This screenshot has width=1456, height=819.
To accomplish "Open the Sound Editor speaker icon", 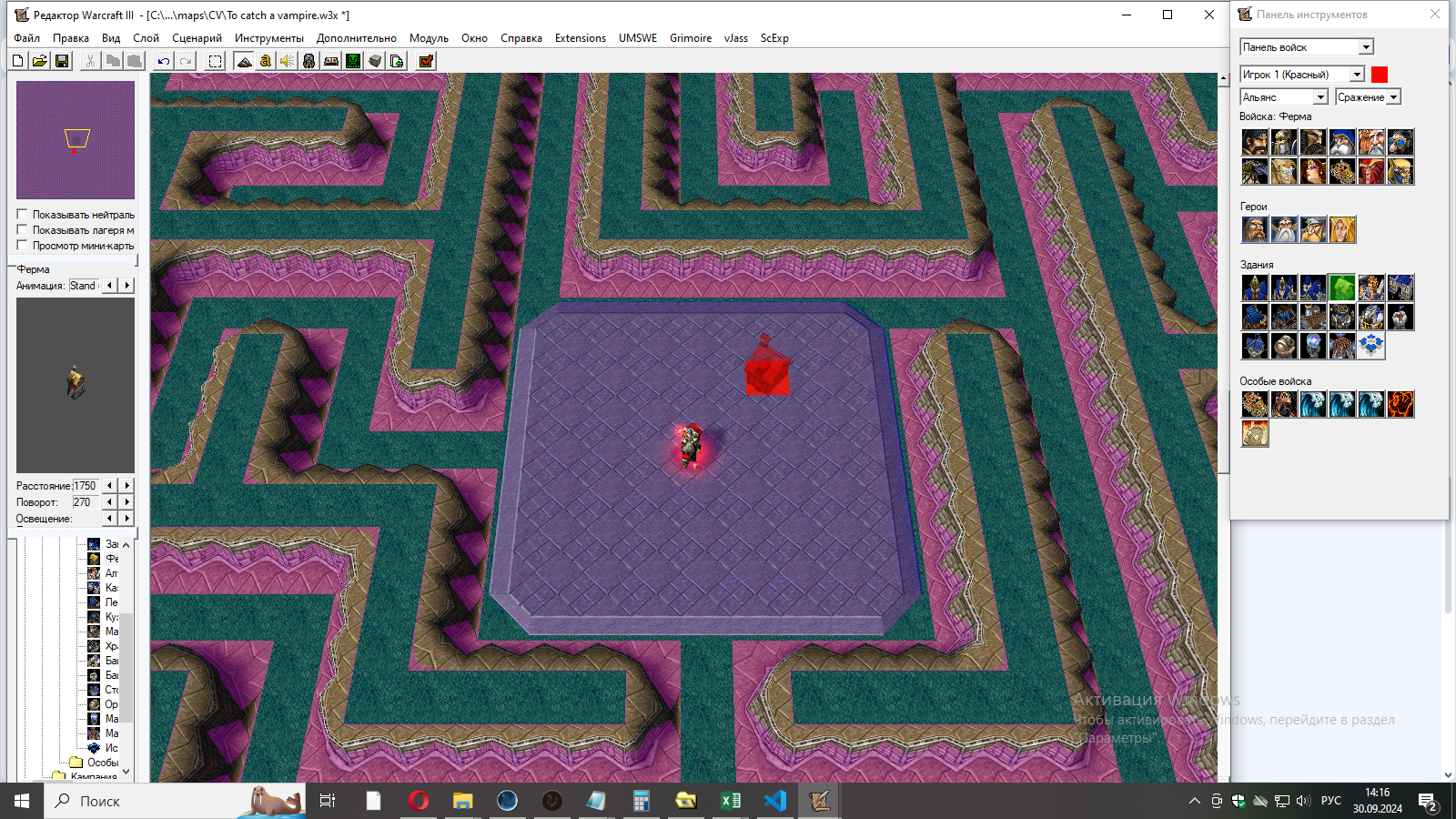I will (288, 61).
